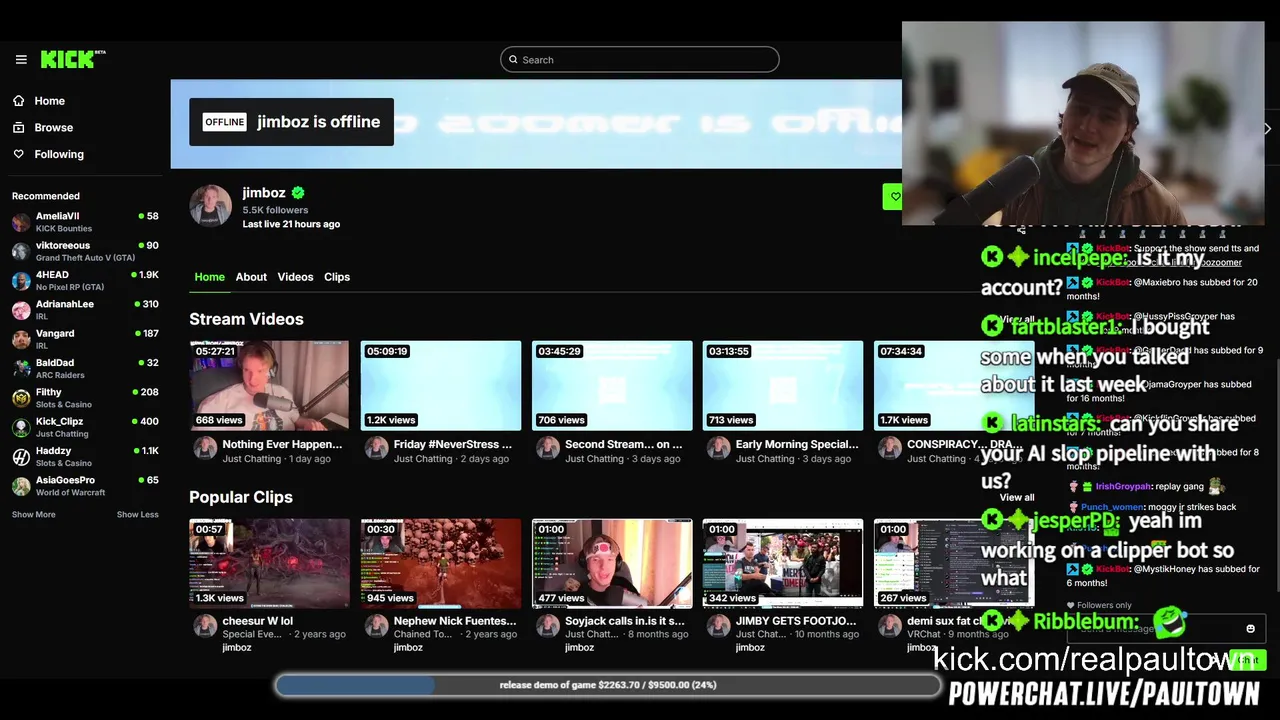The image size is (1280, 720).
Task: Open the emoji picker in chat input
Action: (x=1250, y=628)
